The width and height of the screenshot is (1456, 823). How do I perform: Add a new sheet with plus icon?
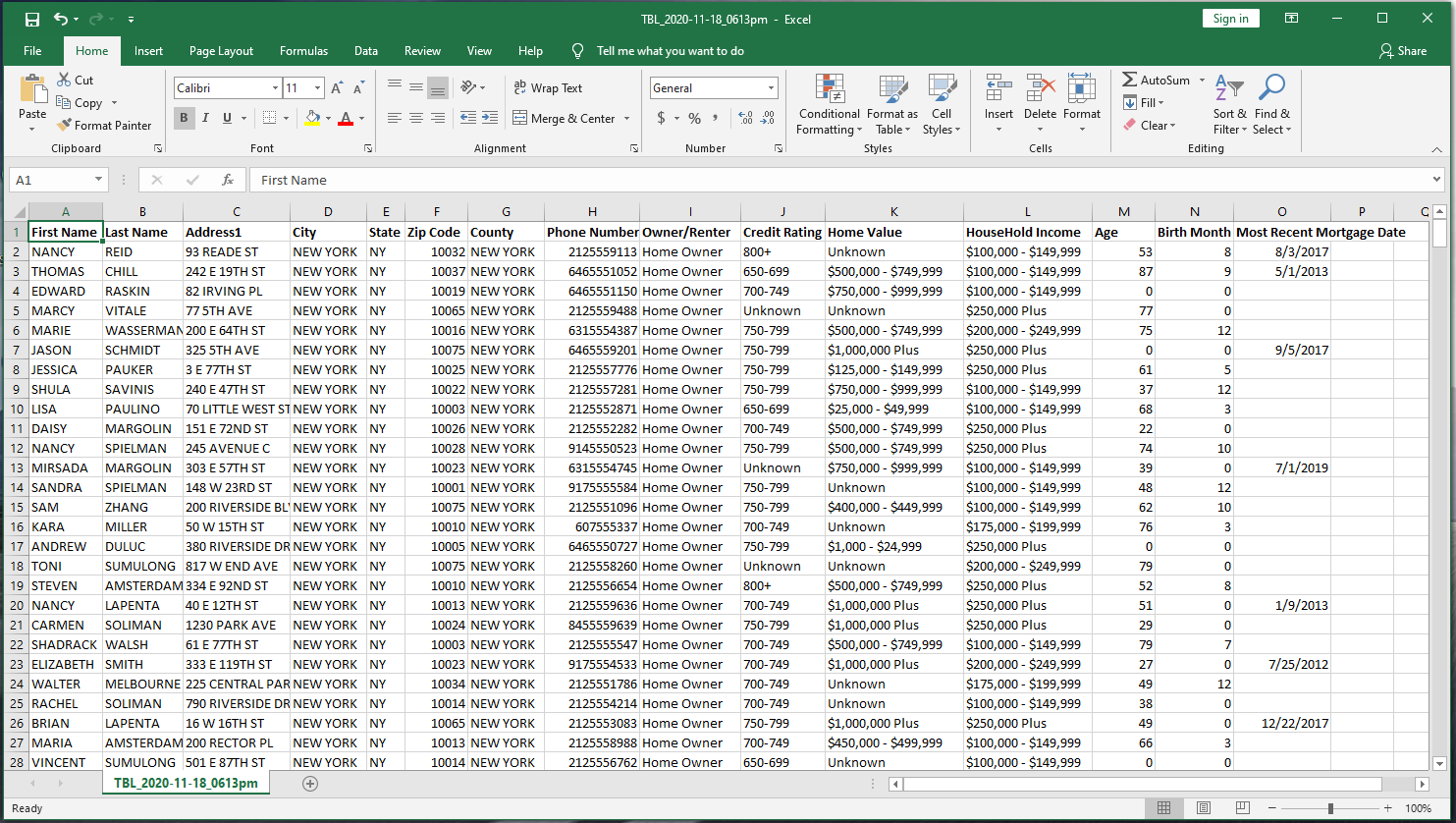tap(310, 783)
